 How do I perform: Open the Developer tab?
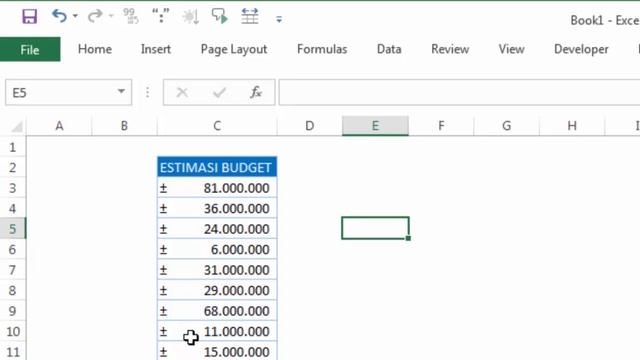point(581,49)
